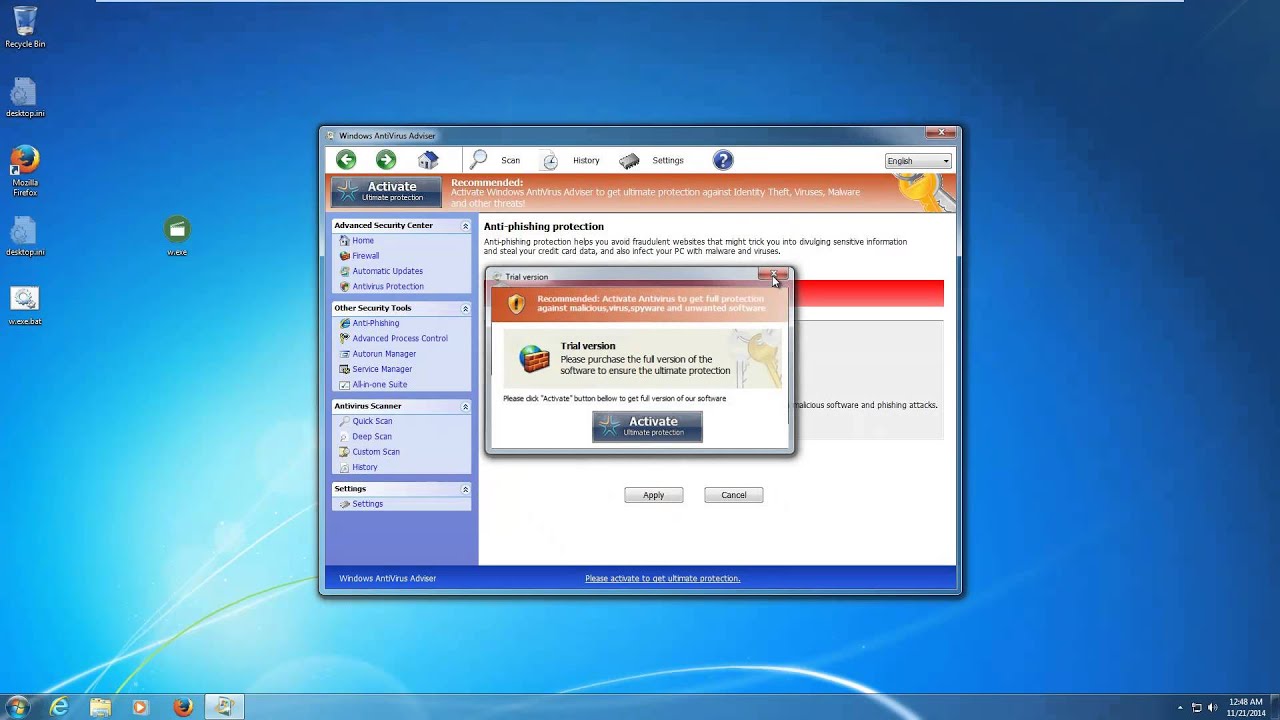Click the Automatic Updates sidebar icon
Screen dimensions: 1280x720
tap(345, 271)
